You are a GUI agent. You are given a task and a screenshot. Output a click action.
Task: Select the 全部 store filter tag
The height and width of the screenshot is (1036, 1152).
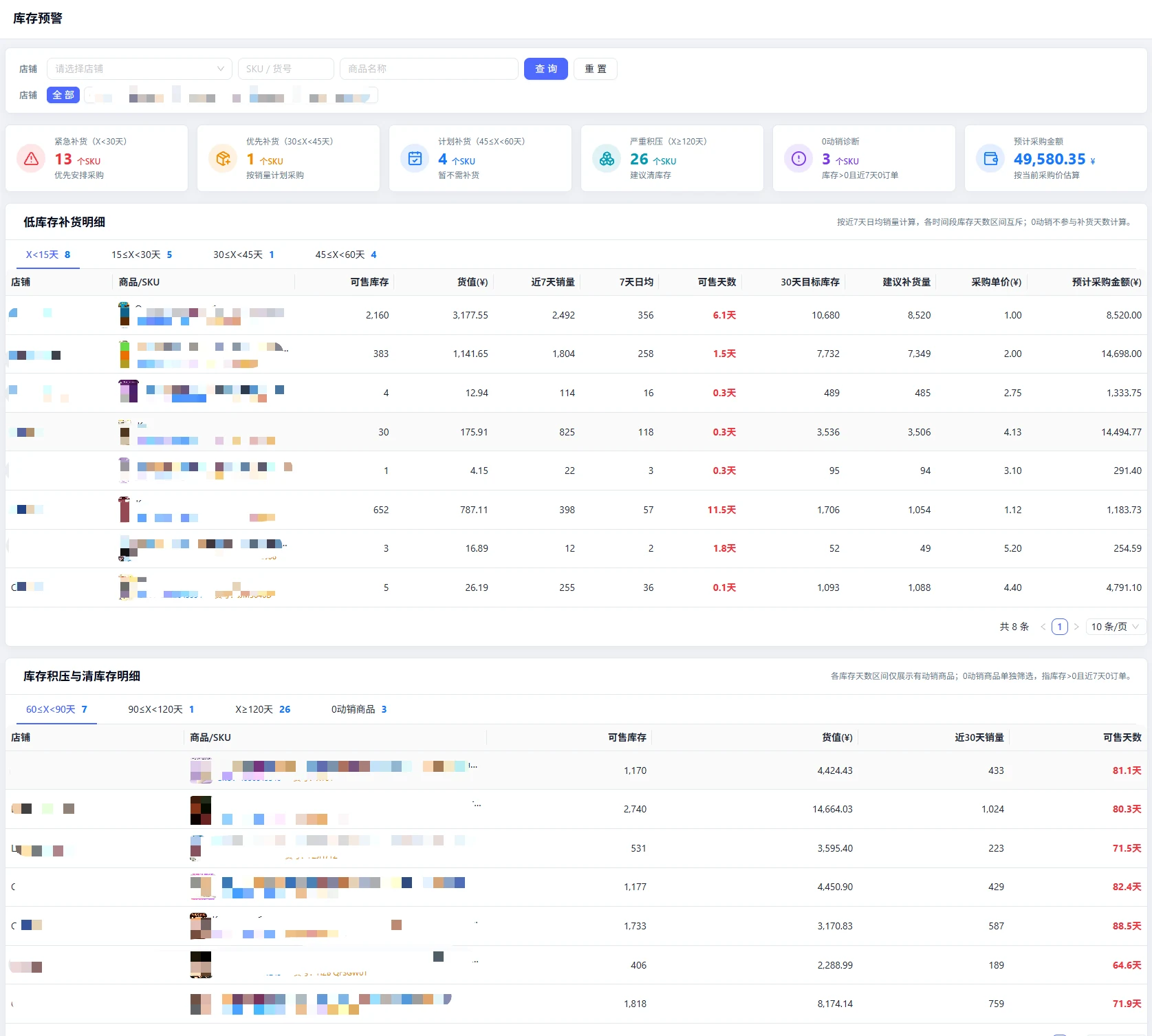point(63,95)
